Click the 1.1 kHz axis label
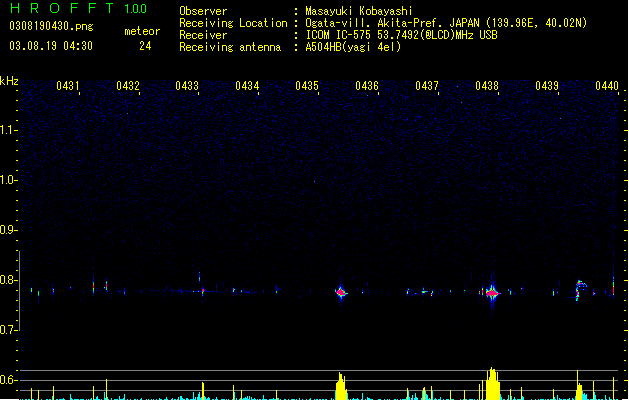 8,130
